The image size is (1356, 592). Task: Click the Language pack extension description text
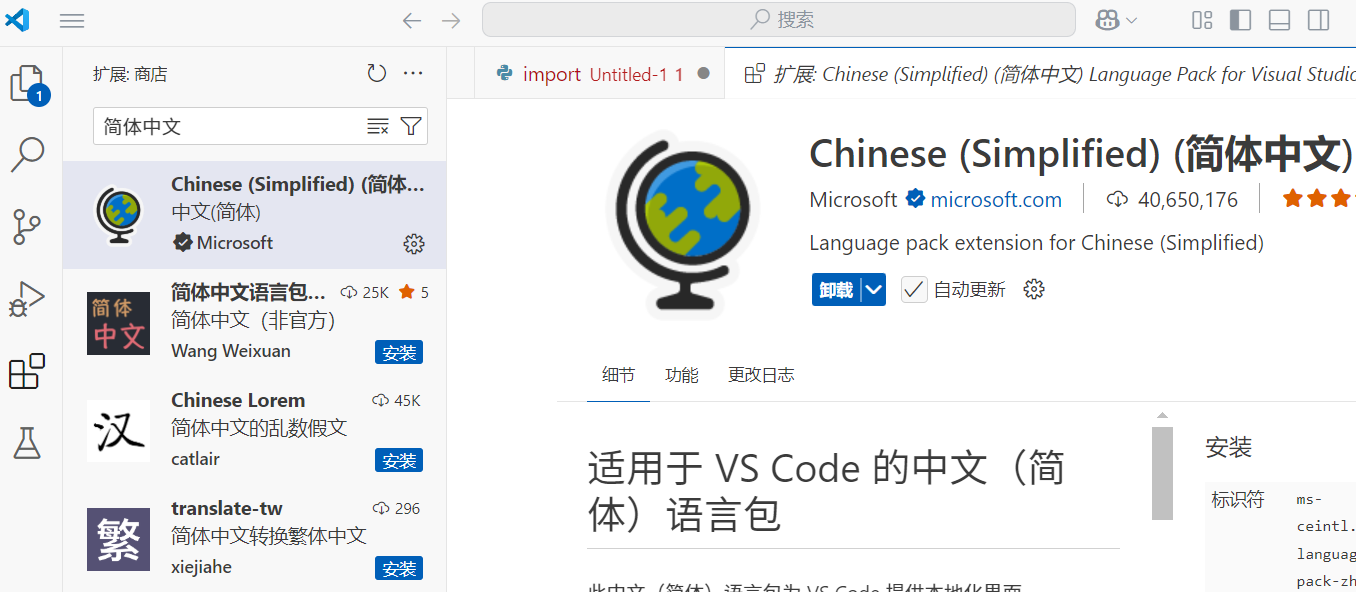click(1036, 243)
